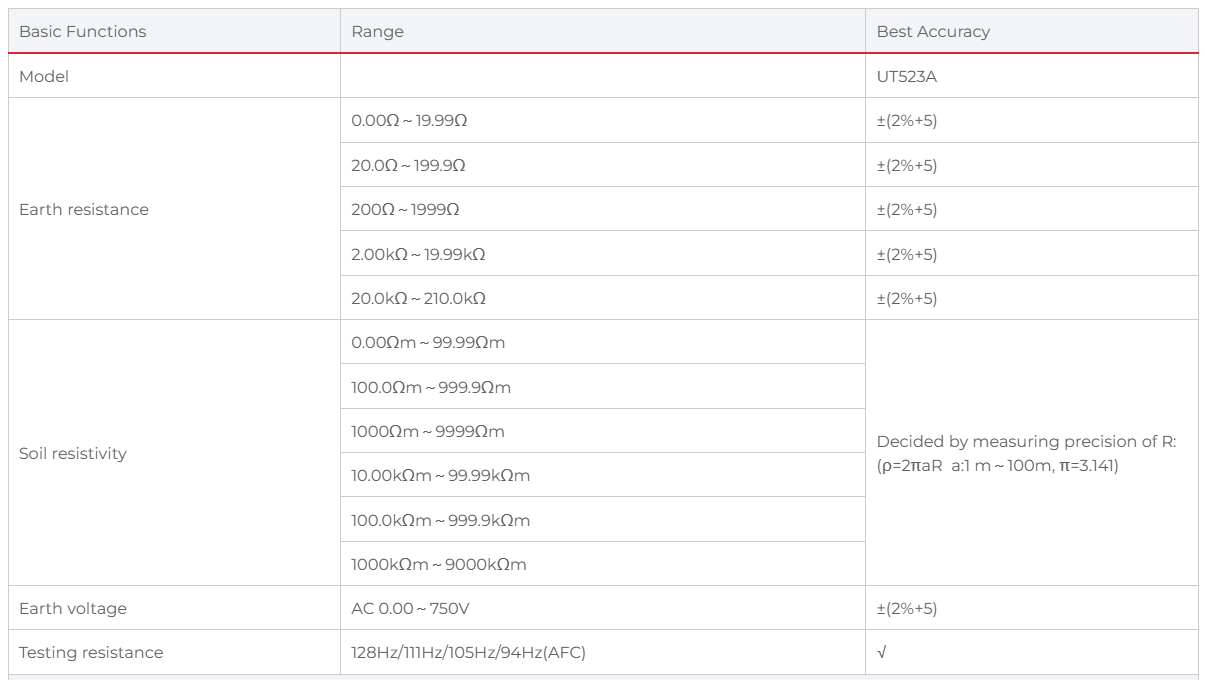Select the range '2.00kΩ ~ 19.99kΩ'
The width and height of the screenshot is (1205, 680).
[x=418, y=254]
